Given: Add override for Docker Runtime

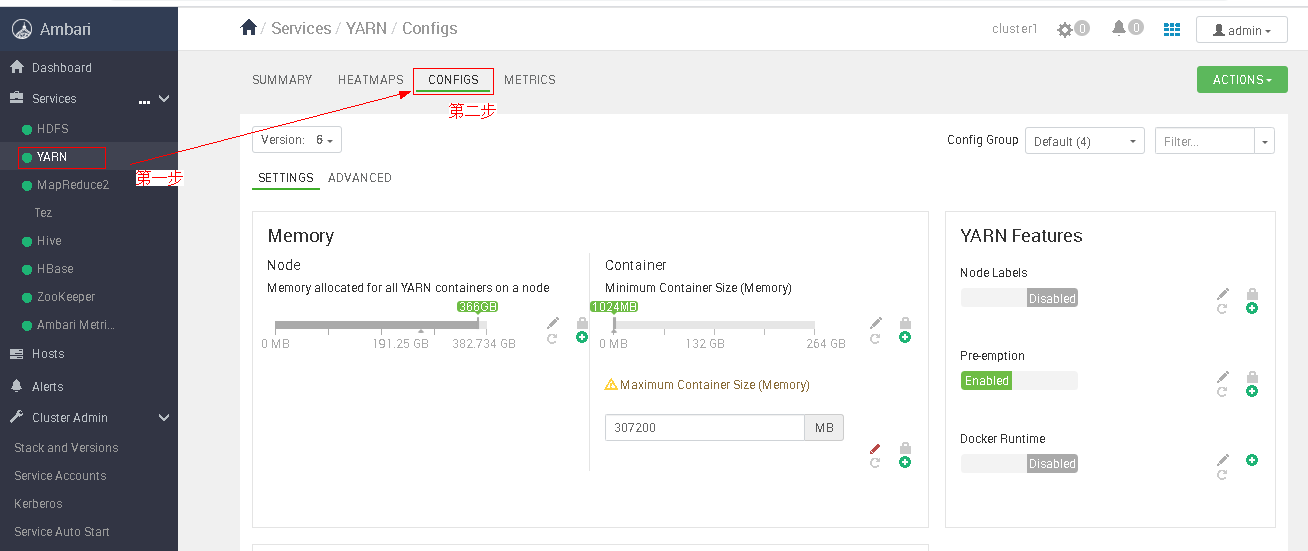Looking at the screenshot, I should tap(1252, 460).
